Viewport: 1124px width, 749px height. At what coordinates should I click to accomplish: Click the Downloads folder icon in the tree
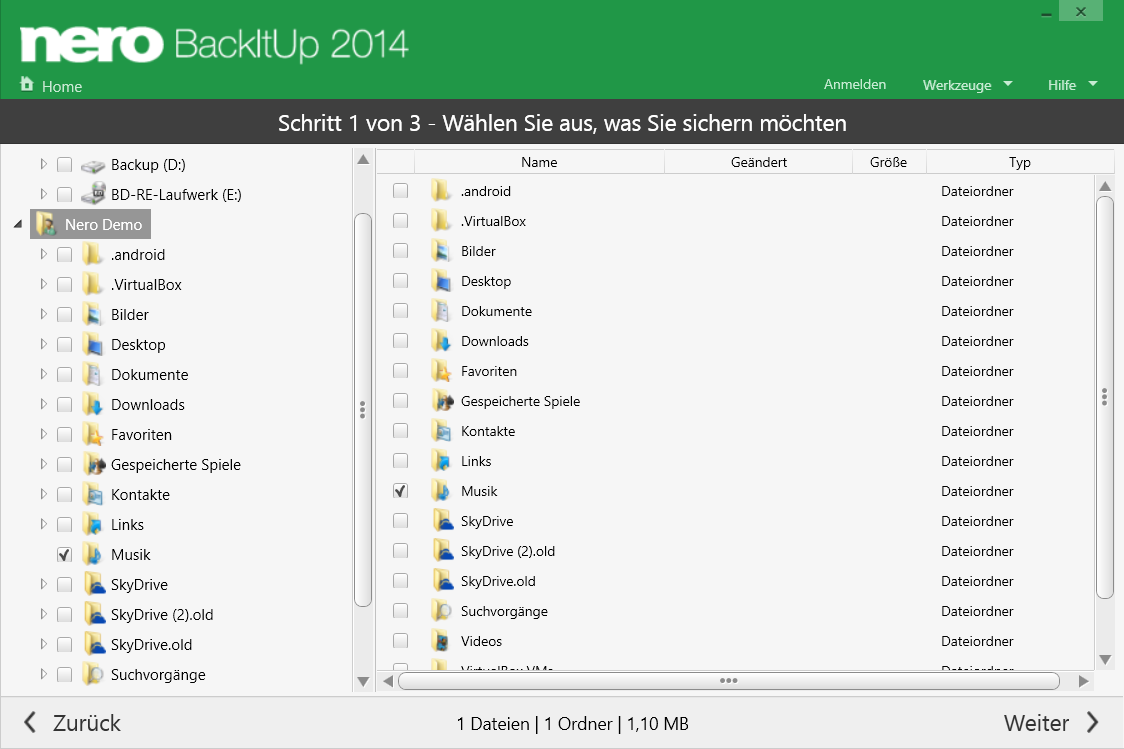[x=92, y=404]
